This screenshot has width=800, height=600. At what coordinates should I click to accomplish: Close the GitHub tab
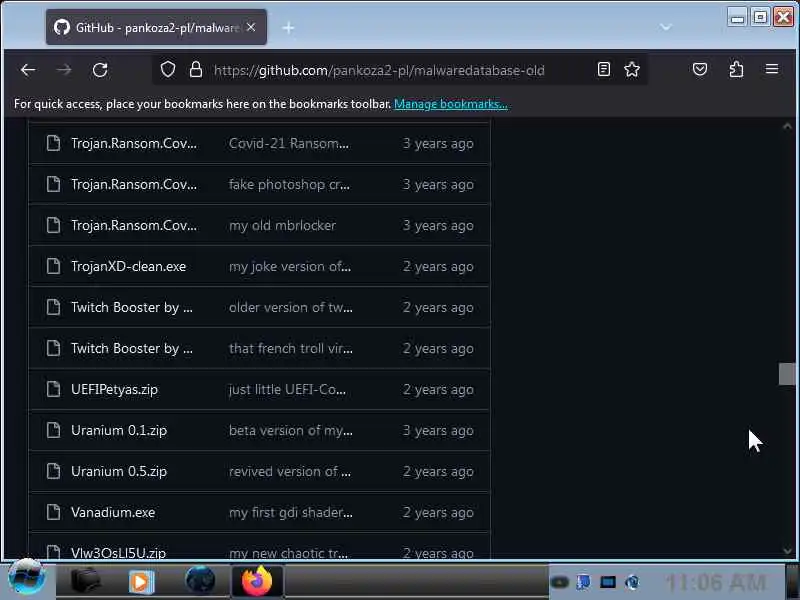pos(251,27)
